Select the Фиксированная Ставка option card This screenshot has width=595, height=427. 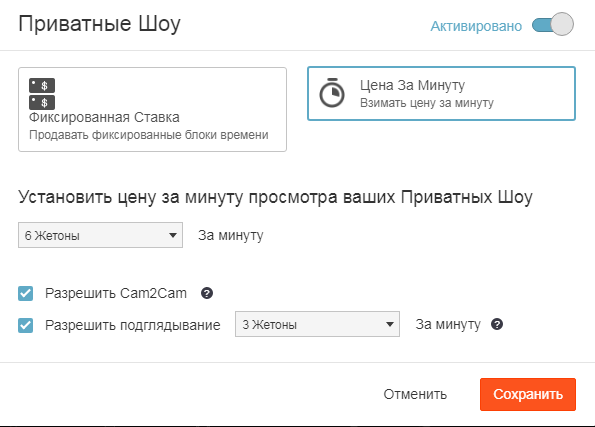(x=152, y=110)
